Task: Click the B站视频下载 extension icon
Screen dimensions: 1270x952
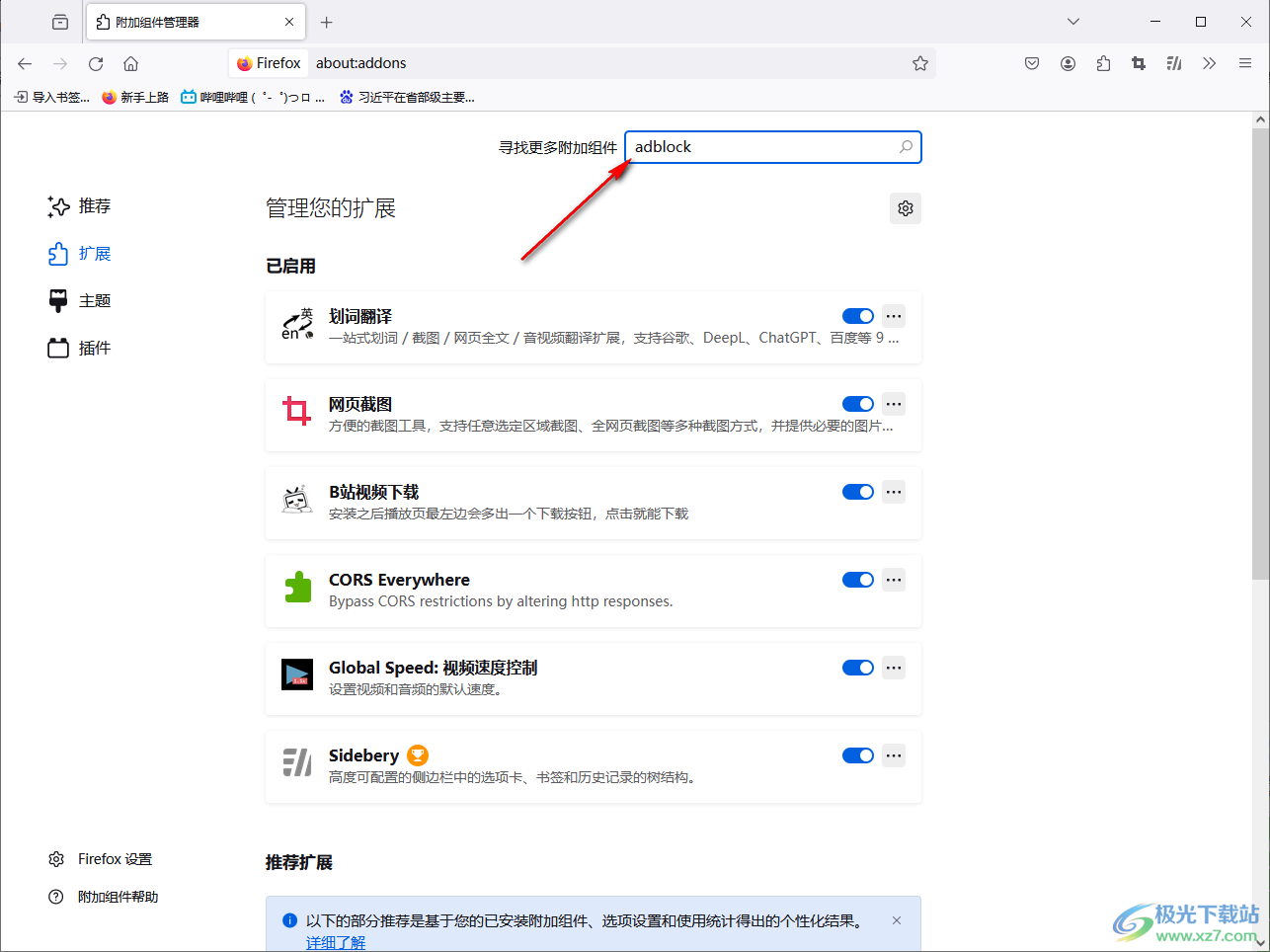Action: 297,499
